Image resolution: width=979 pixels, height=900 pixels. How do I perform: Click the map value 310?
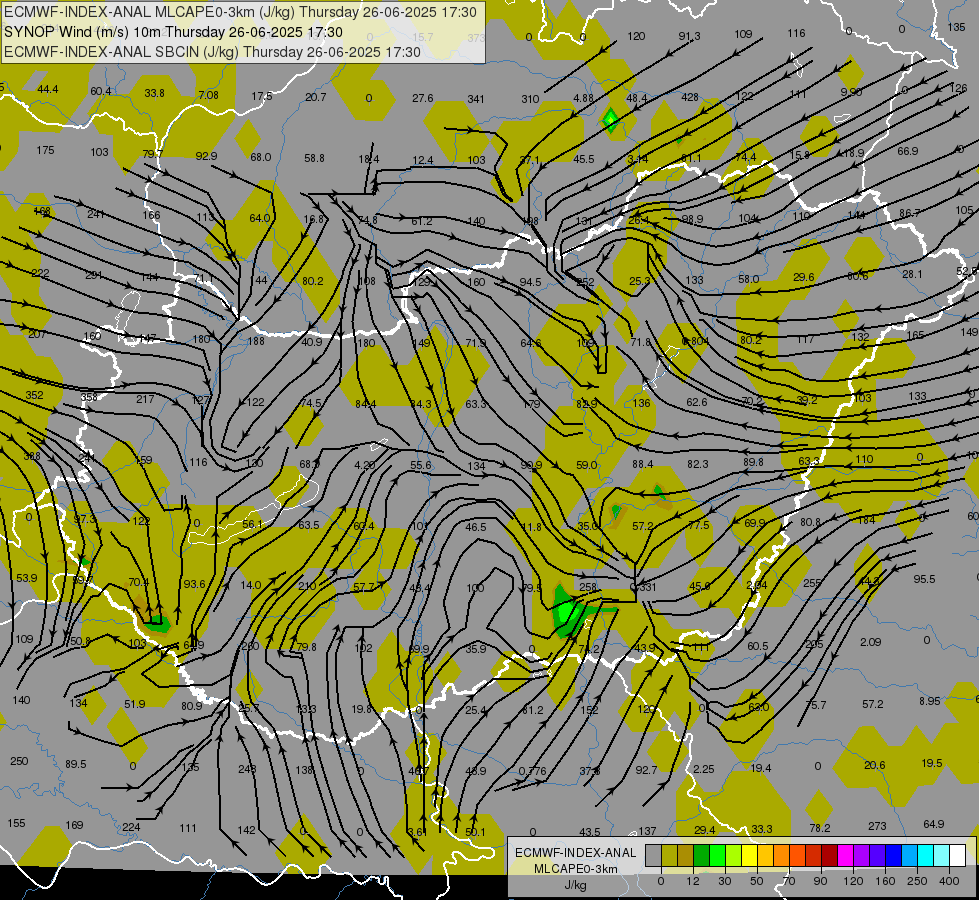[x=530, y=99]
